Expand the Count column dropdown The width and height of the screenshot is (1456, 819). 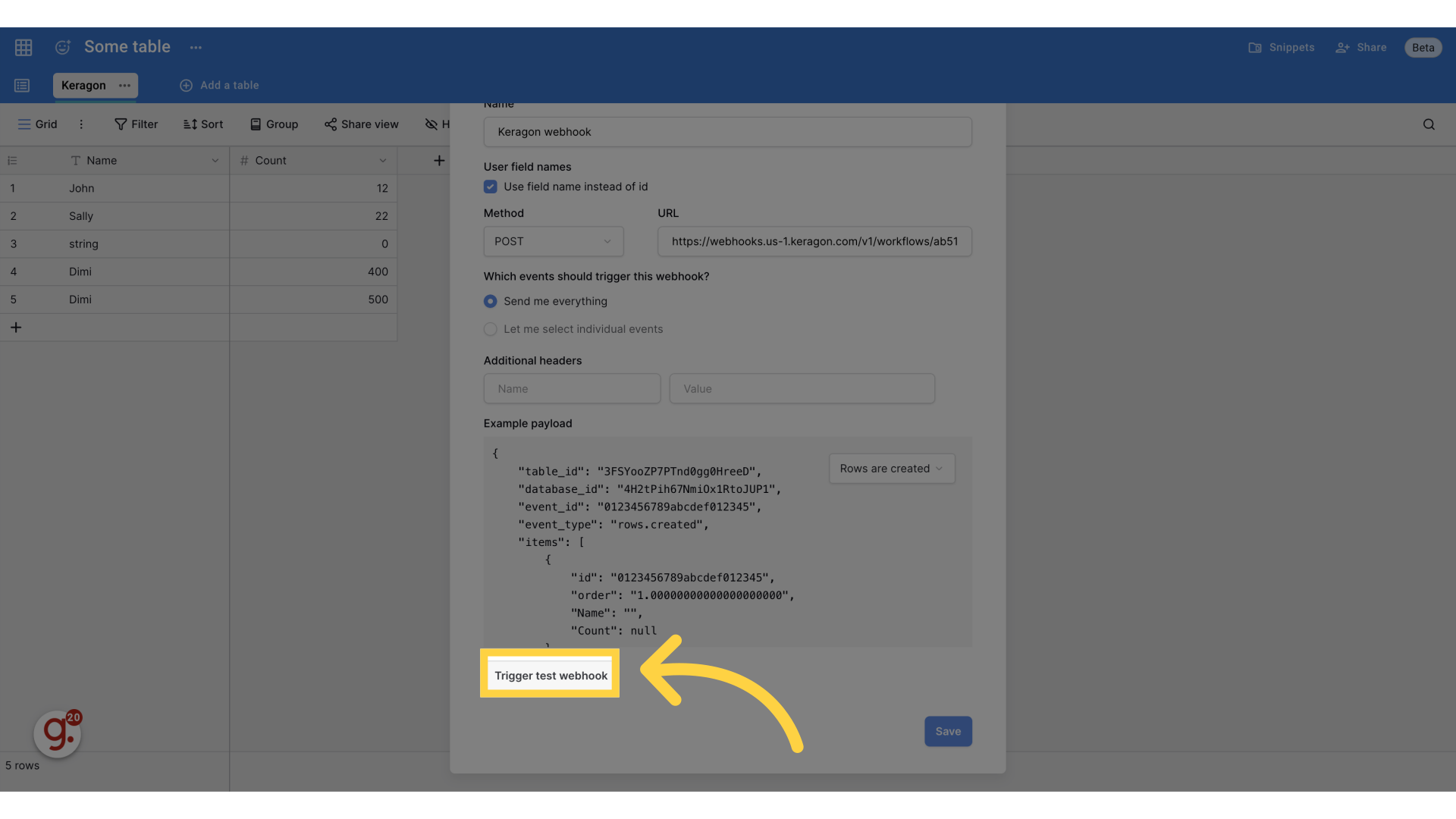(x=383, y=161)
